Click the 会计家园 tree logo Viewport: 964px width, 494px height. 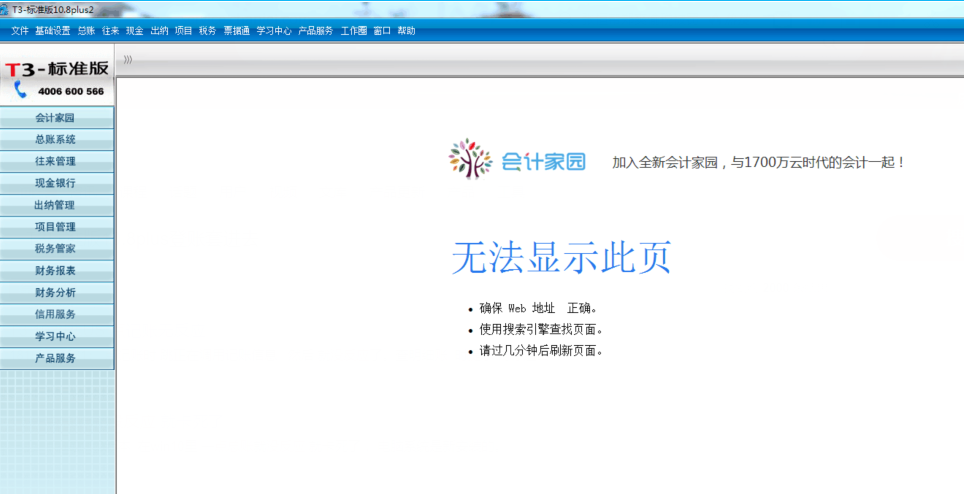click(x=470, y=159)
